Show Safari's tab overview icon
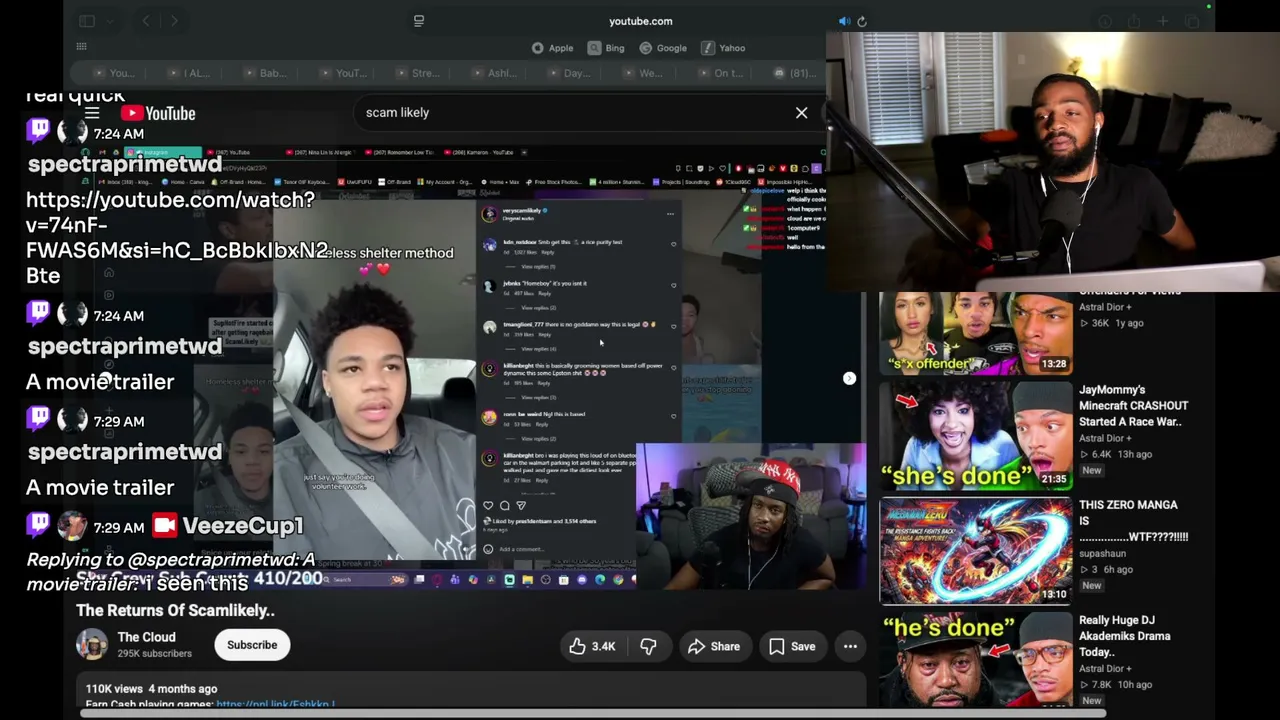Image resolution: width=1280 pixels, height=720 pixels. pos(1192,21)
